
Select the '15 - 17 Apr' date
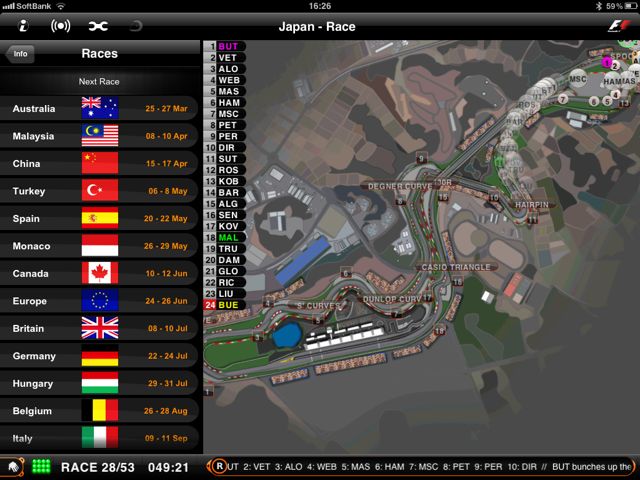coord(167,163)
